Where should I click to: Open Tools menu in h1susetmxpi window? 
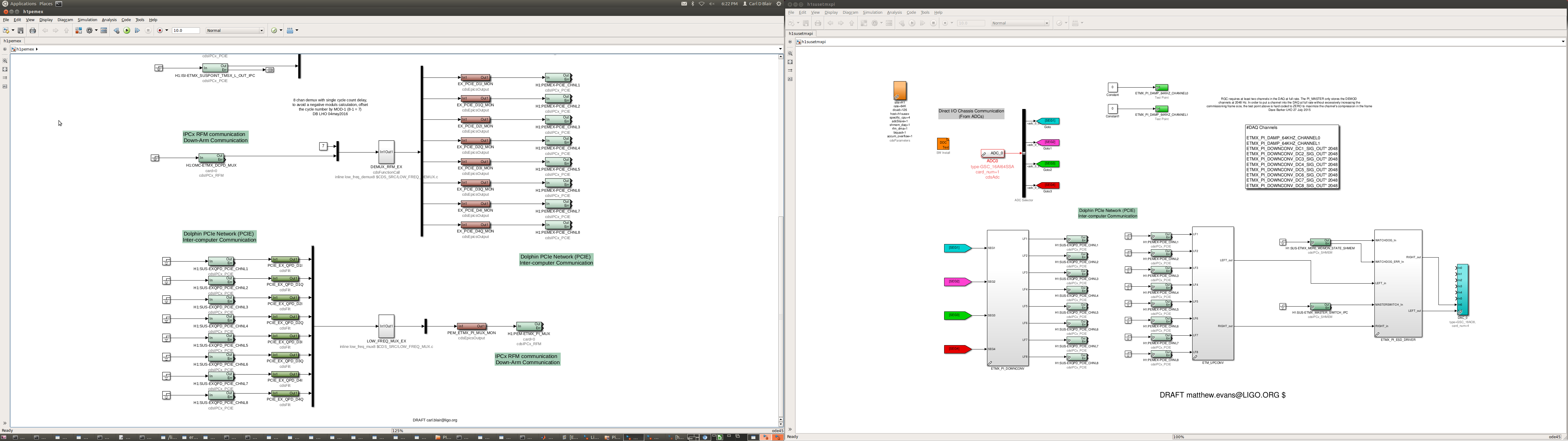tap(925, 12)
